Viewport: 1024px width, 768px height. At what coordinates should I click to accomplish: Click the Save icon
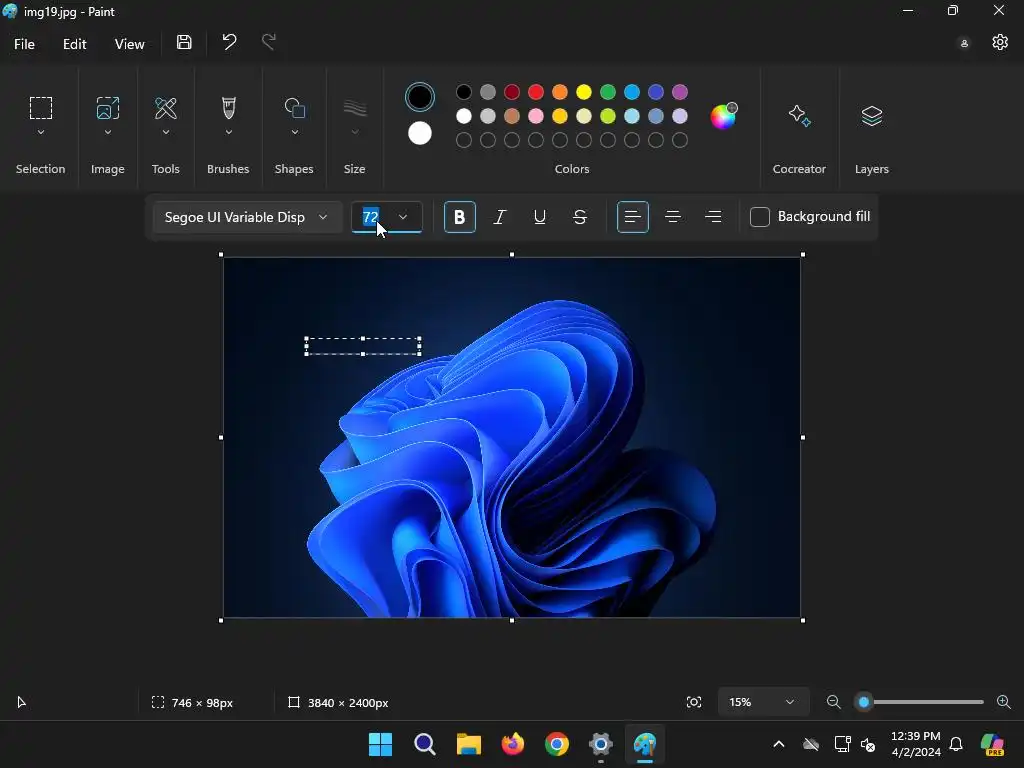coord(184,42)
